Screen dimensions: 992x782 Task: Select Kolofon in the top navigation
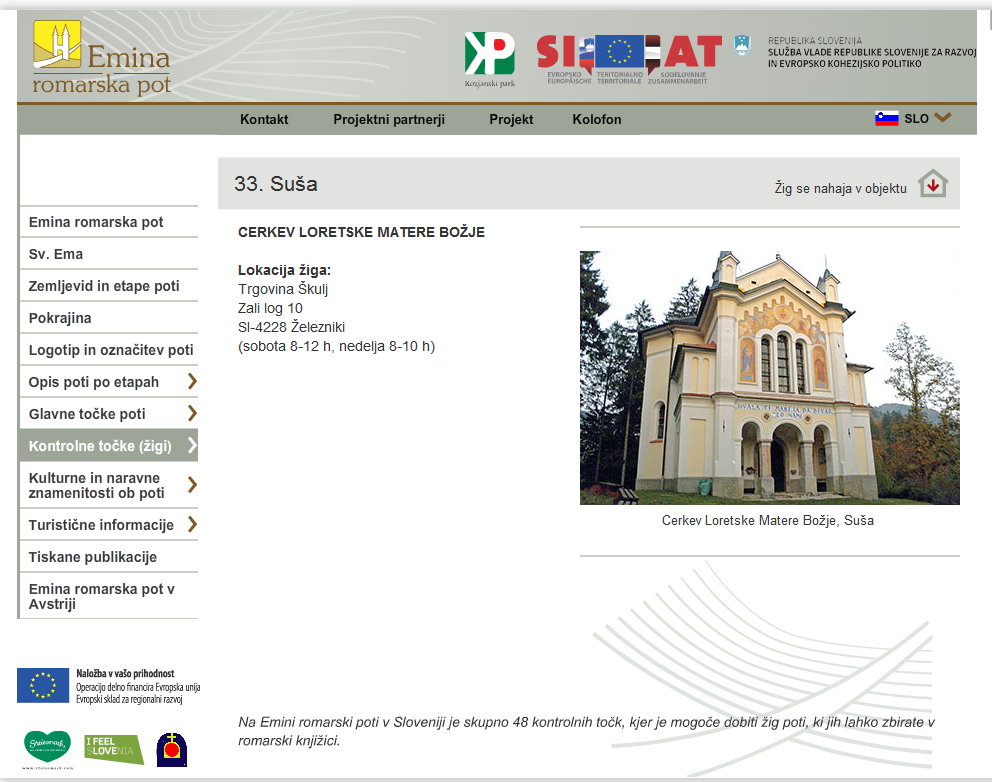(597, 120)
